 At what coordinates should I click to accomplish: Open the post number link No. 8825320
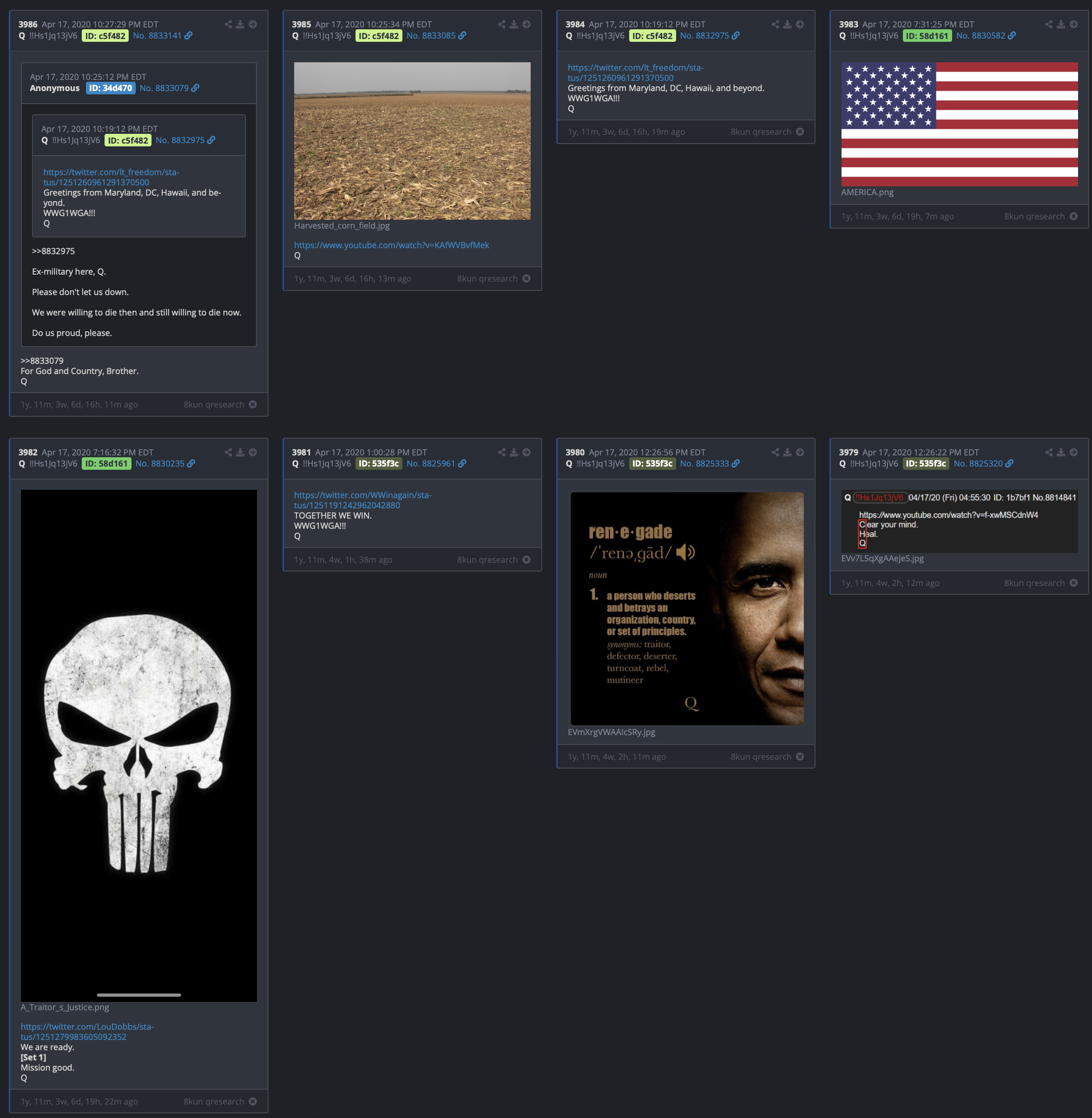click(978, 463)
